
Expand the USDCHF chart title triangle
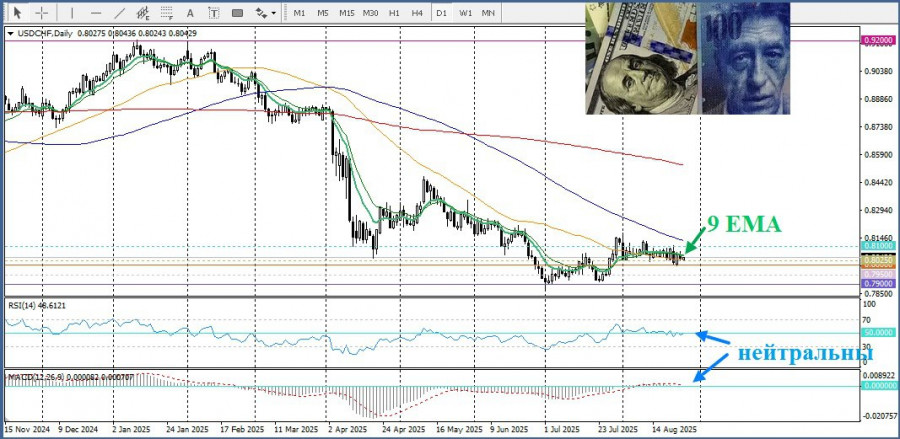pyautogui.click(x=10, y=34)
